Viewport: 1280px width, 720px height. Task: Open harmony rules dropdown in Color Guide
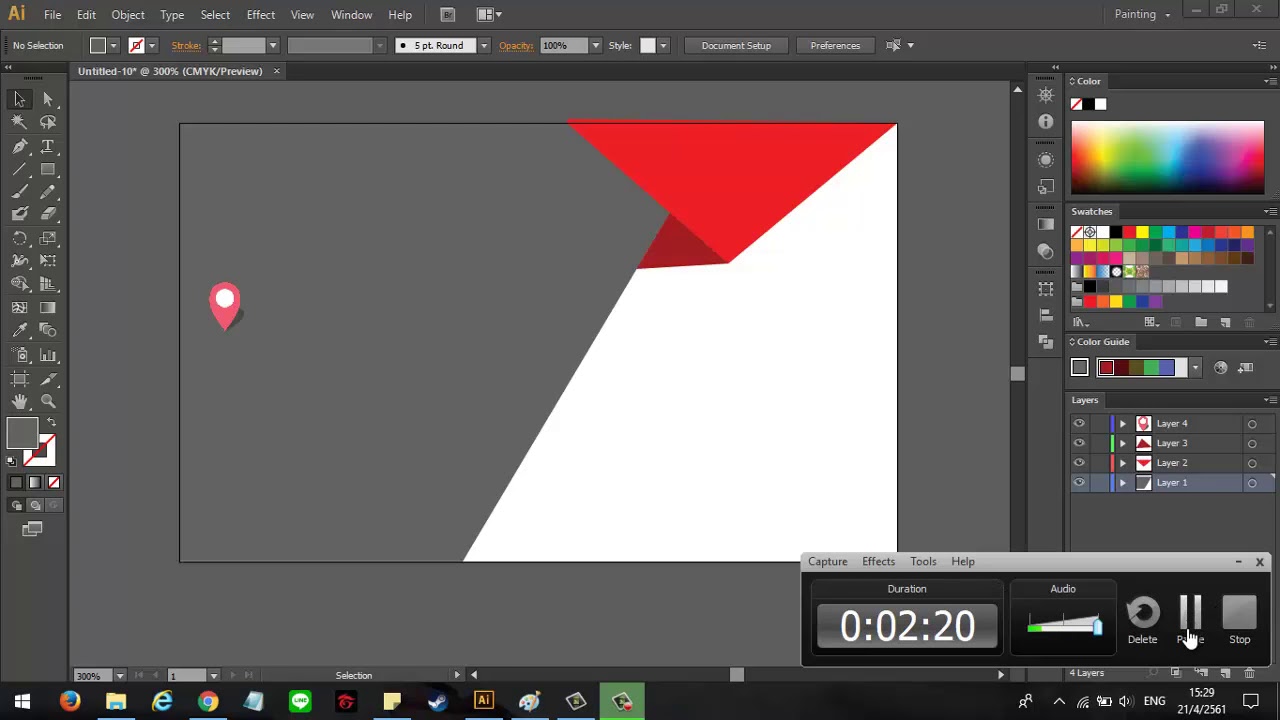coord(1195,368)
